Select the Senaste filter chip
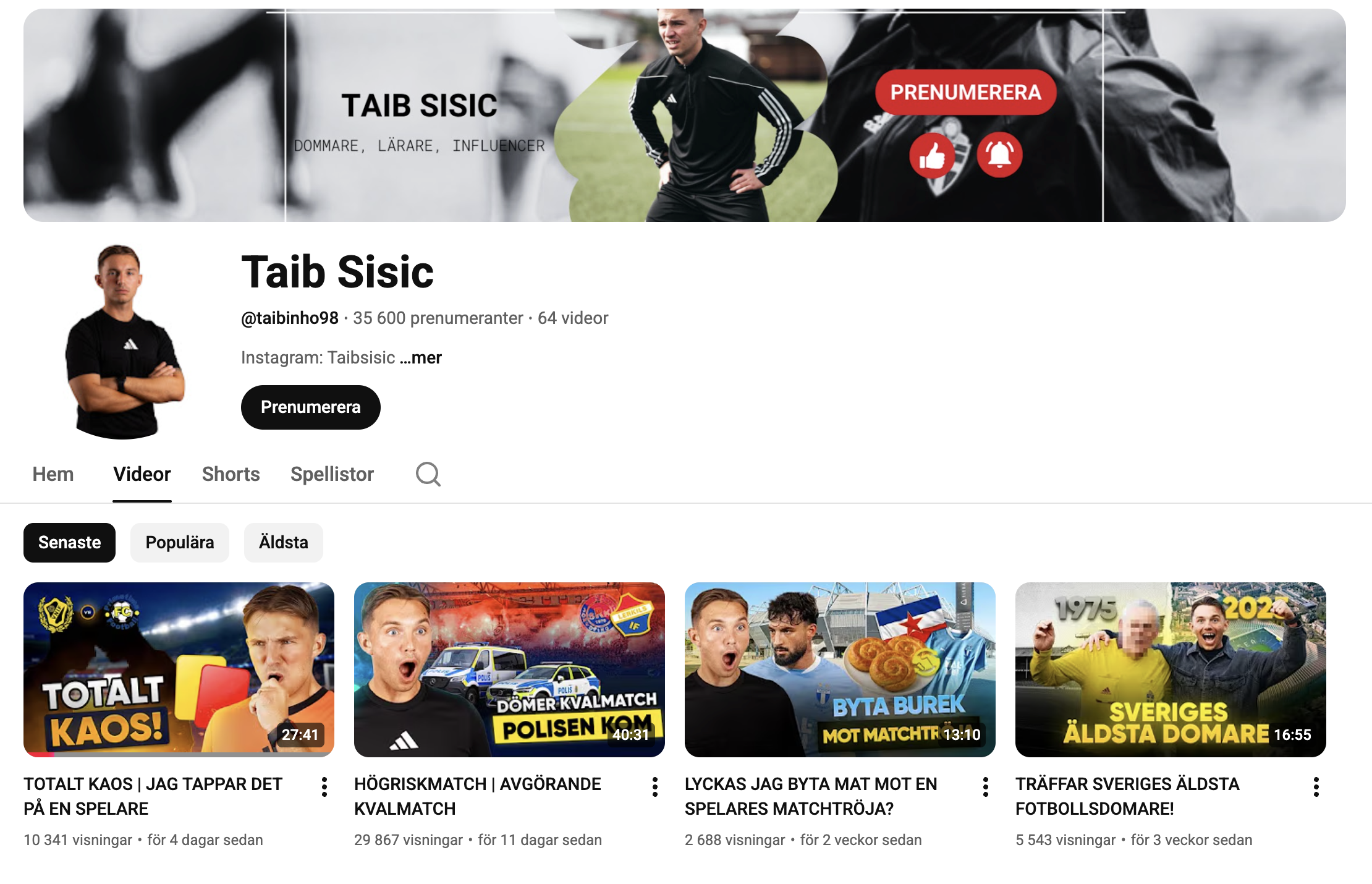 tap(69, 542)
